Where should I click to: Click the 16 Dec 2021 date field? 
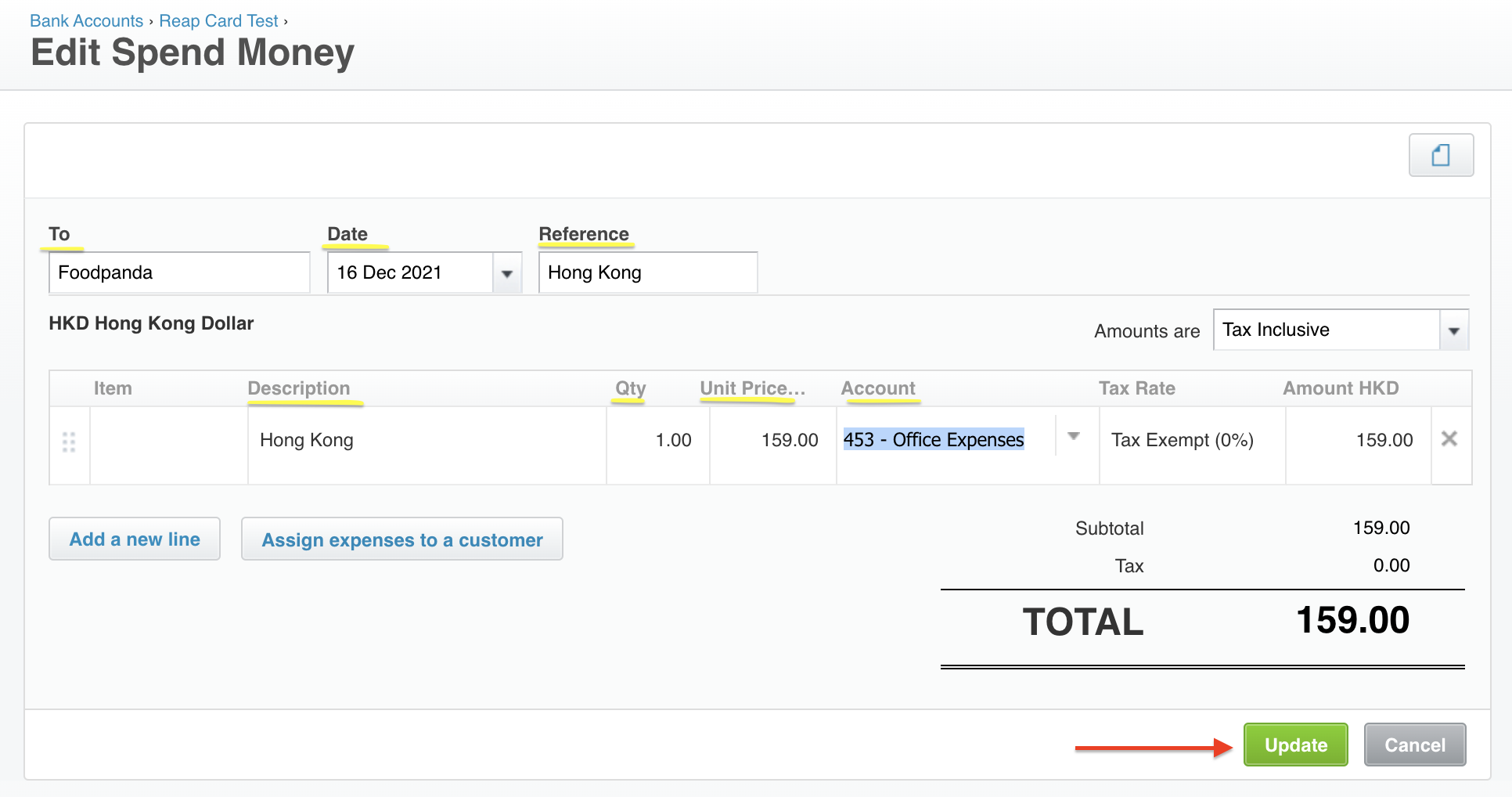click(409, 272)
